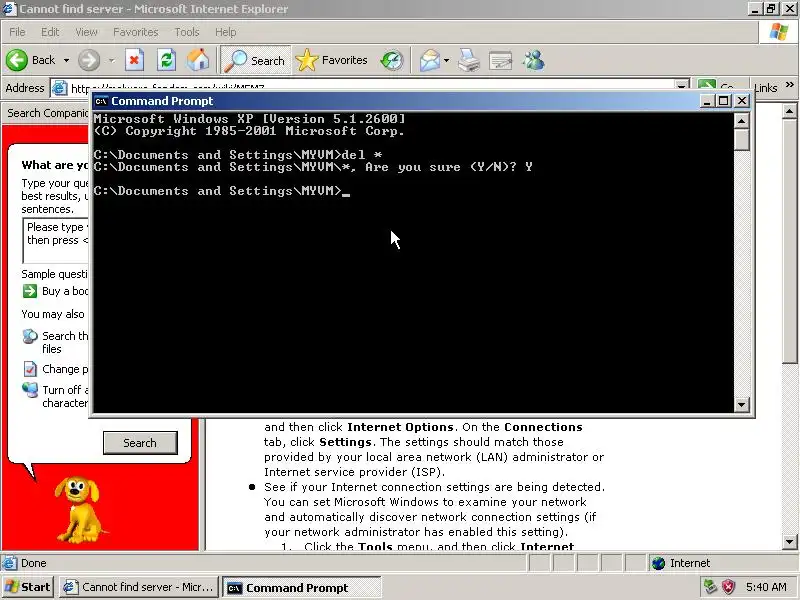Minimize the Command Prompt window
This screenshot has height=600, width=800.
(706, 101)
